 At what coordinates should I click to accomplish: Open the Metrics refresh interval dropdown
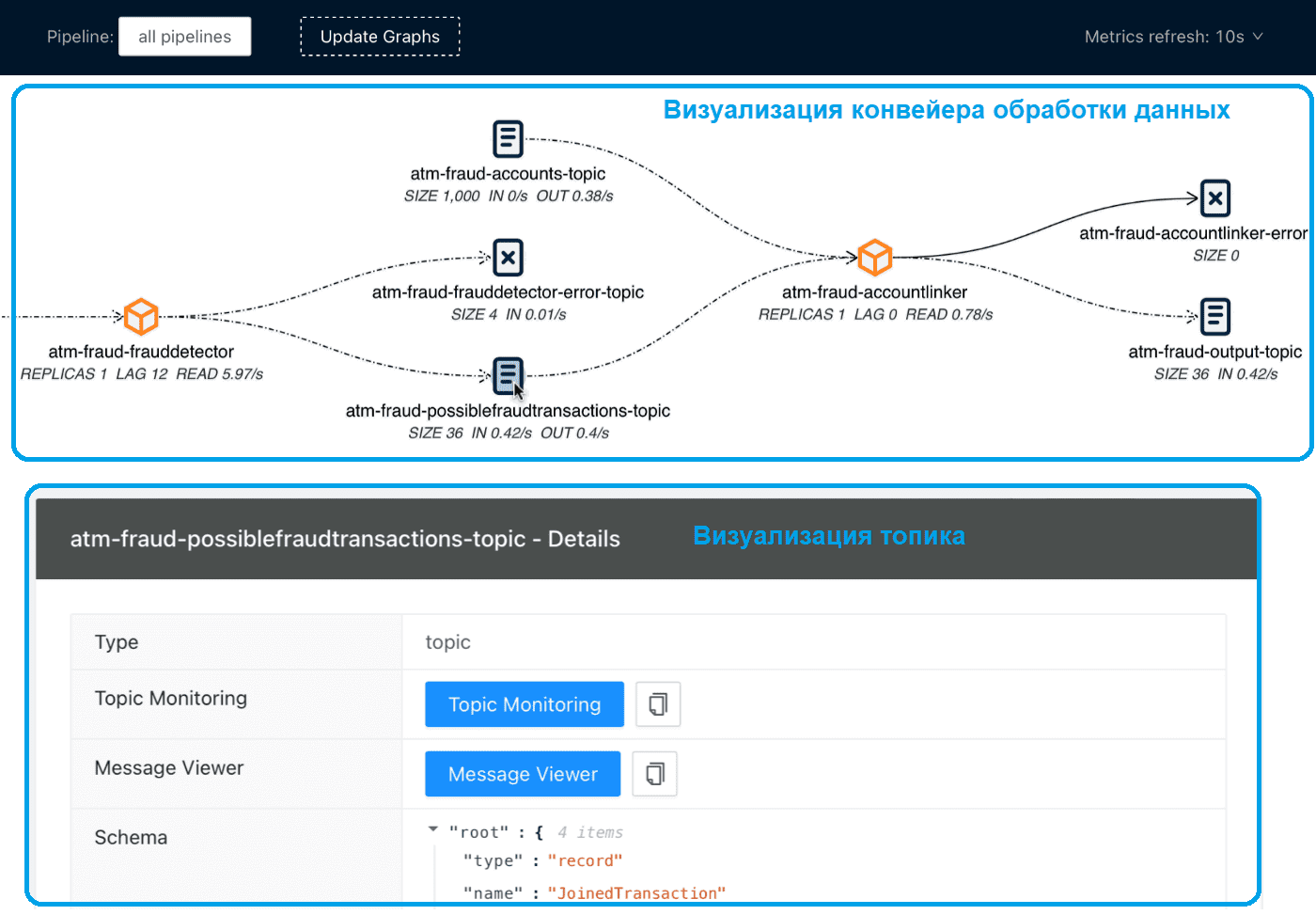tap(1173, 37)
